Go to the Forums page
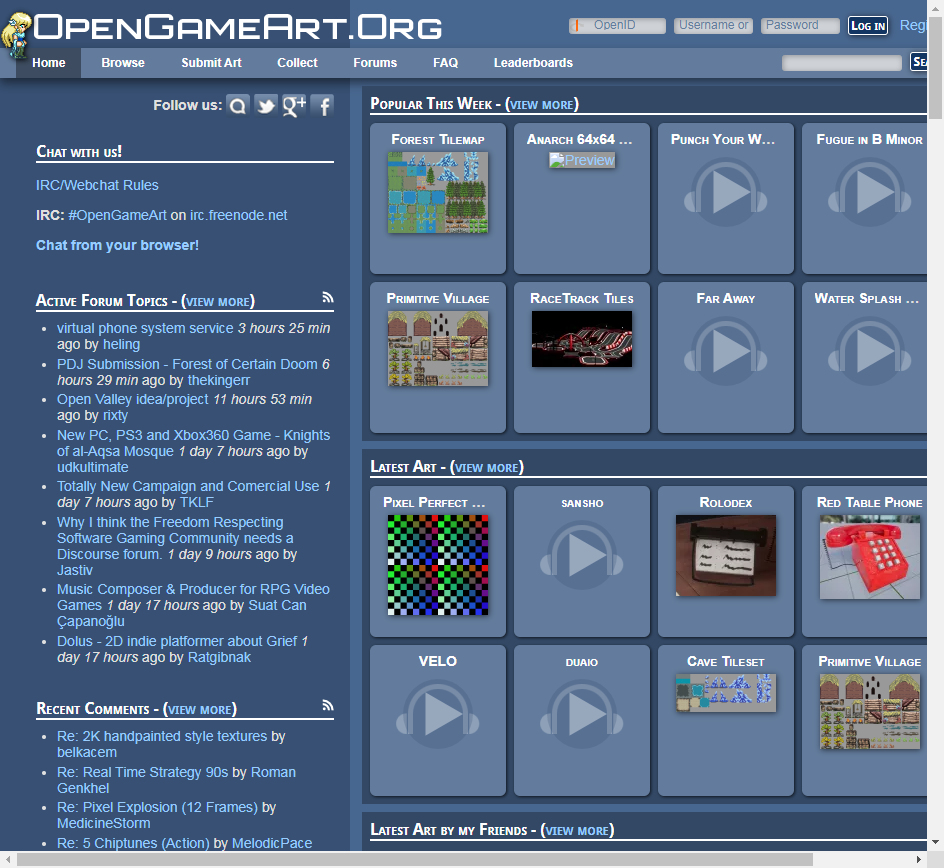The height and width of the screenshot is (868, 944). [374, 63]
